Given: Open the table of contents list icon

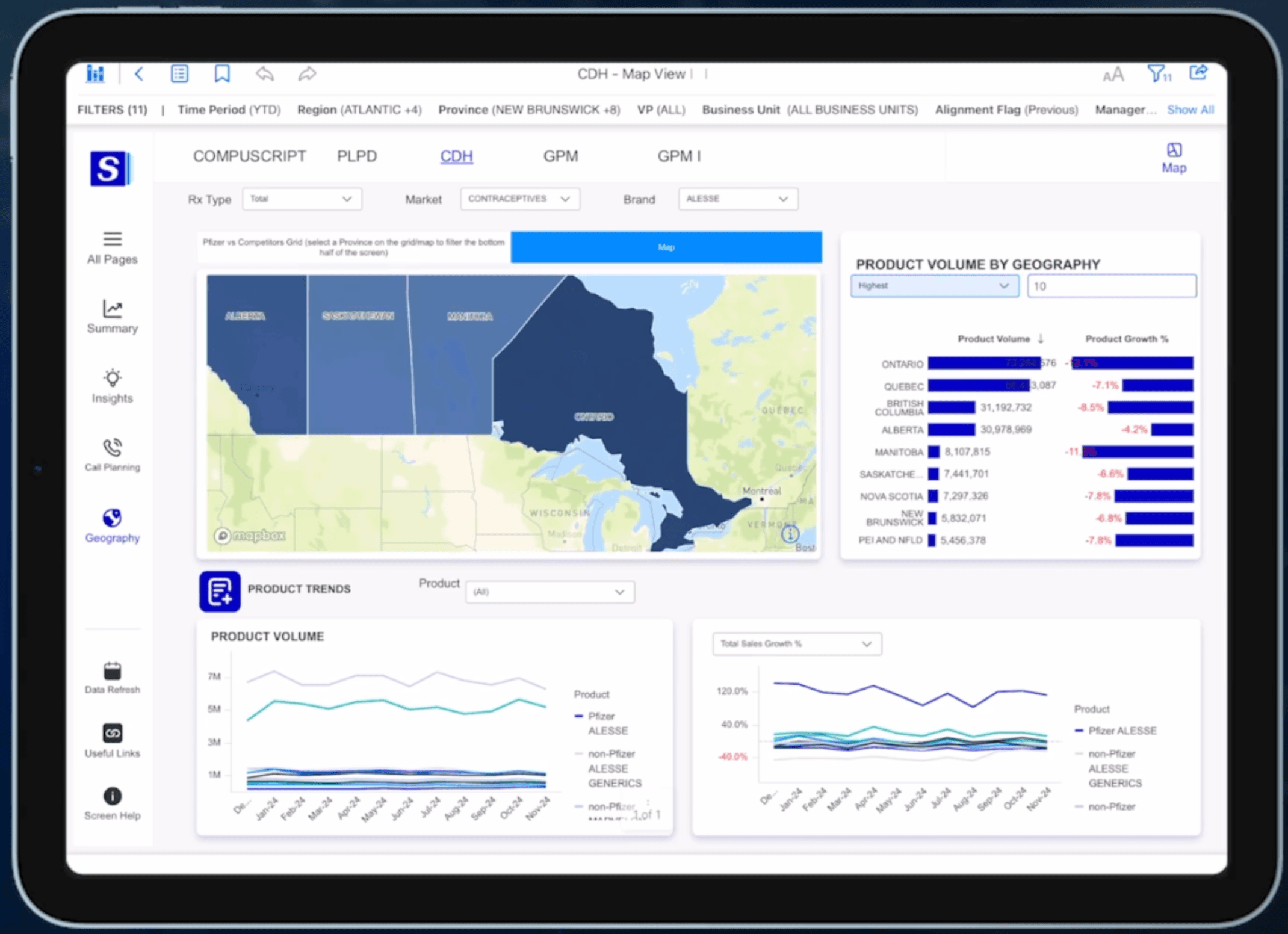Looking at the screenshot, I should [179, 73].
